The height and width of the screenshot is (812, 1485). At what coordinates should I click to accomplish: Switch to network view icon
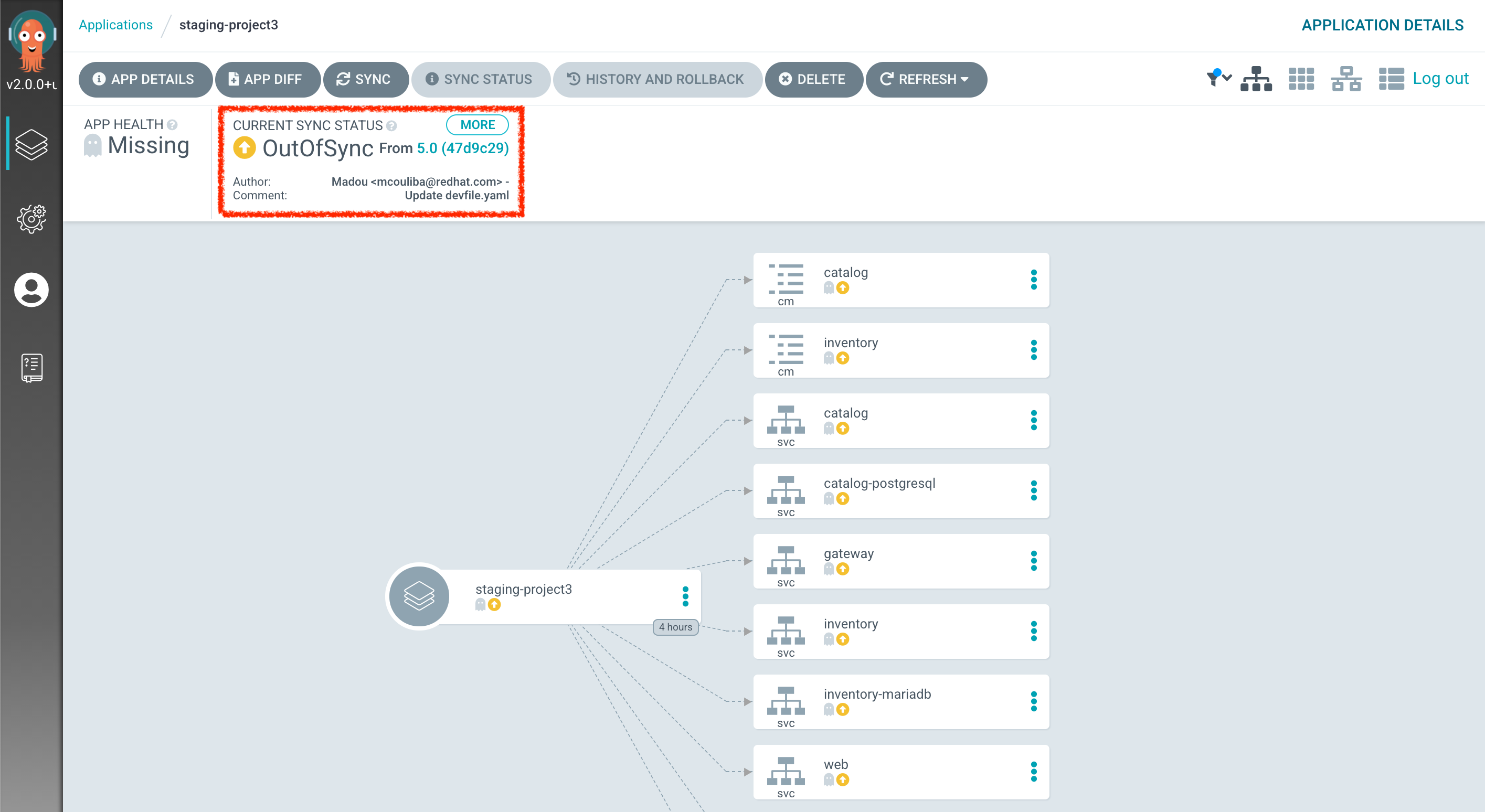[1346, 79]
